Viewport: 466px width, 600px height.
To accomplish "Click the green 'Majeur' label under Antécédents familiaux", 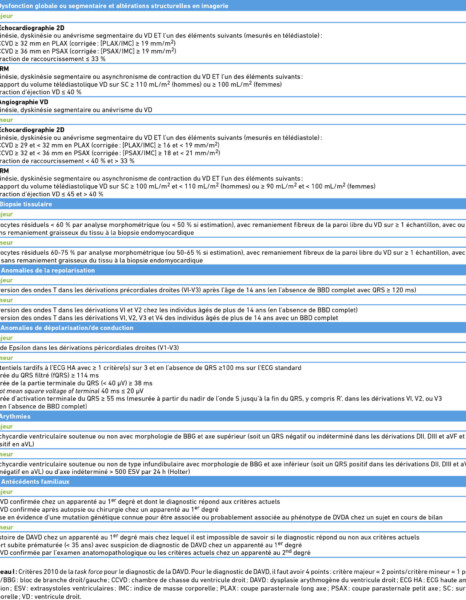I will pyautogui.click(x=7, y=492).
